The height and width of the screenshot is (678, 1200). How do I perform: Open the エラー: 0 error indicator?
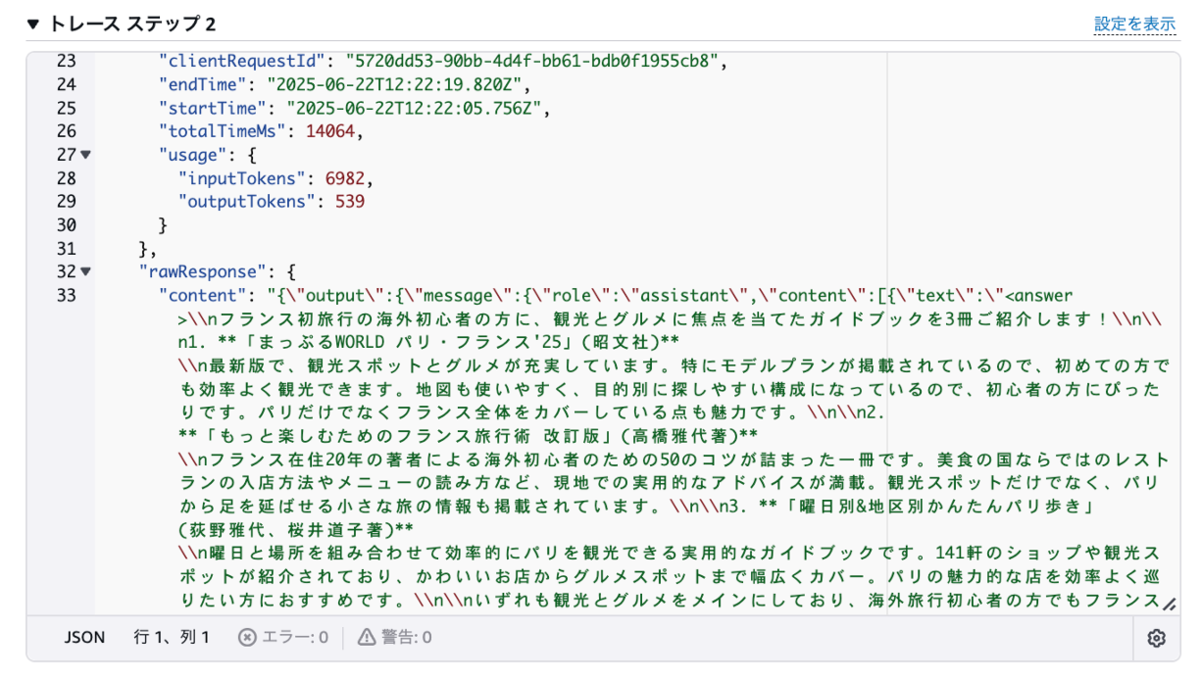[283, 637]
